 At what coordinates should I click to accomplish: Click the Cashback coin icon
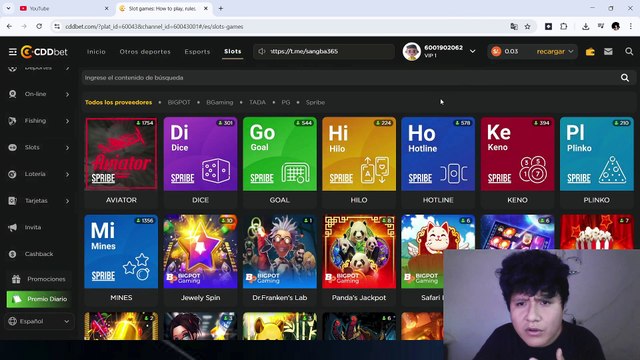(13, 254)
